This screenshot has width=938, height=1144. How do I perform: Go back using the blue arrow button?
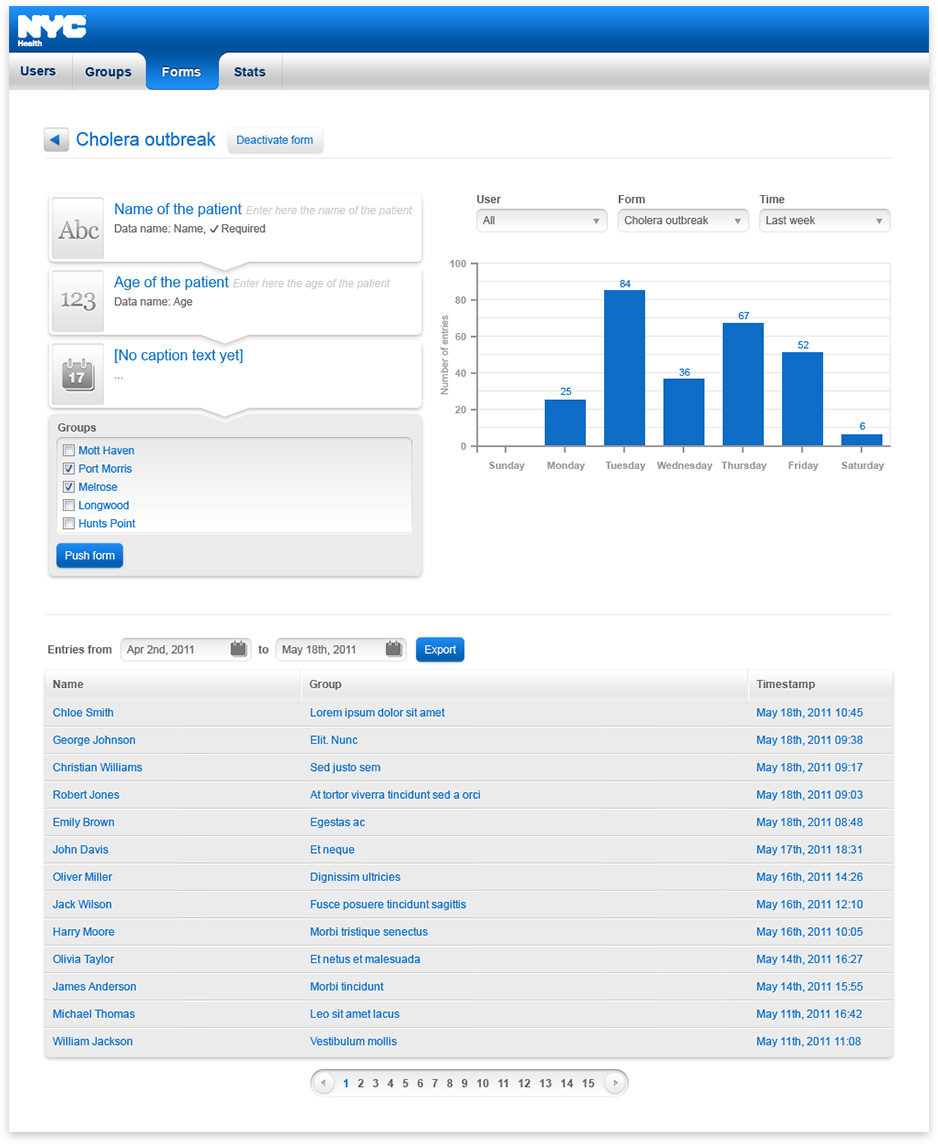pyautogui.click(x=56, y=139)
